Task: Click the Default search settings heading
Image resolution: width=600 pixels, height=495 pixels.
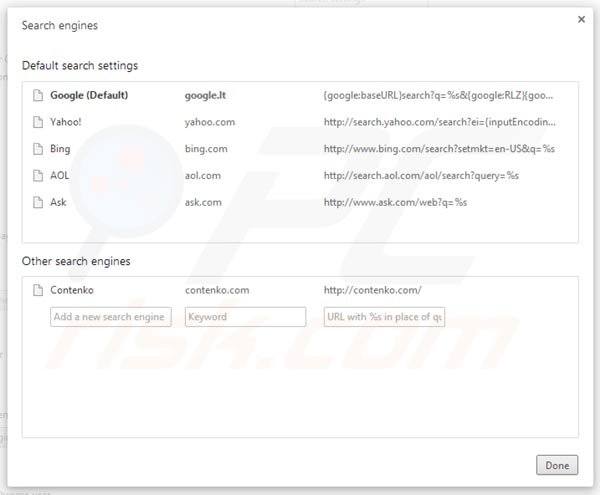Action: click(x=80, y=65)
